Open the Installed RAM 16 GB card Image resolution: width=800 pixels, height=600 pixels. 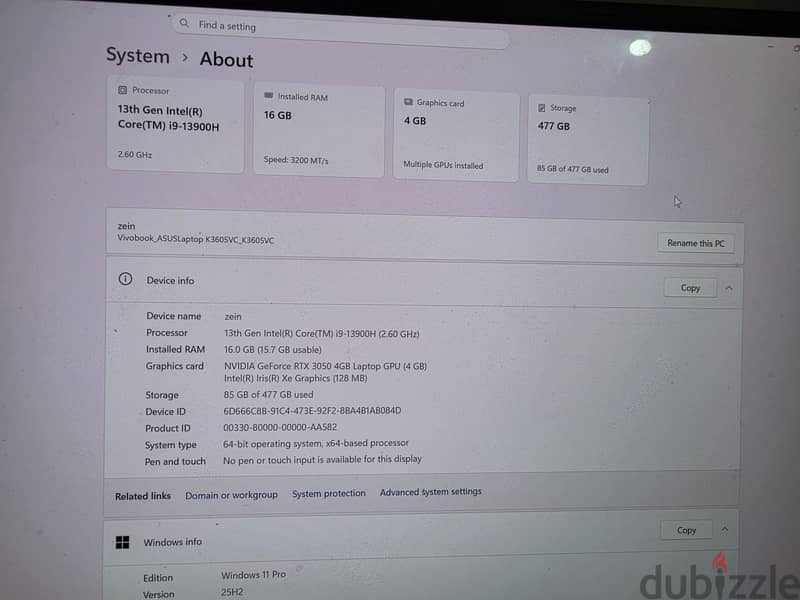coord(319,131)
